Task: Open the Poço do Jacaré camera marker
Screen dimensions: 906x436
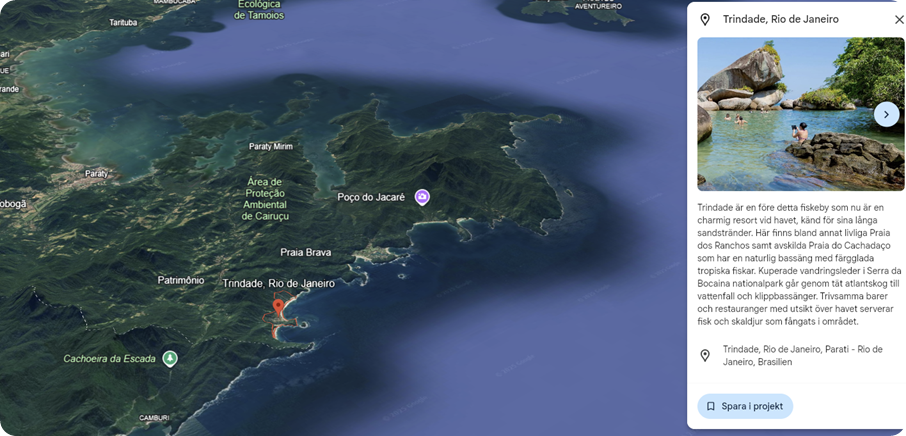Action: (x=422, y=197)
